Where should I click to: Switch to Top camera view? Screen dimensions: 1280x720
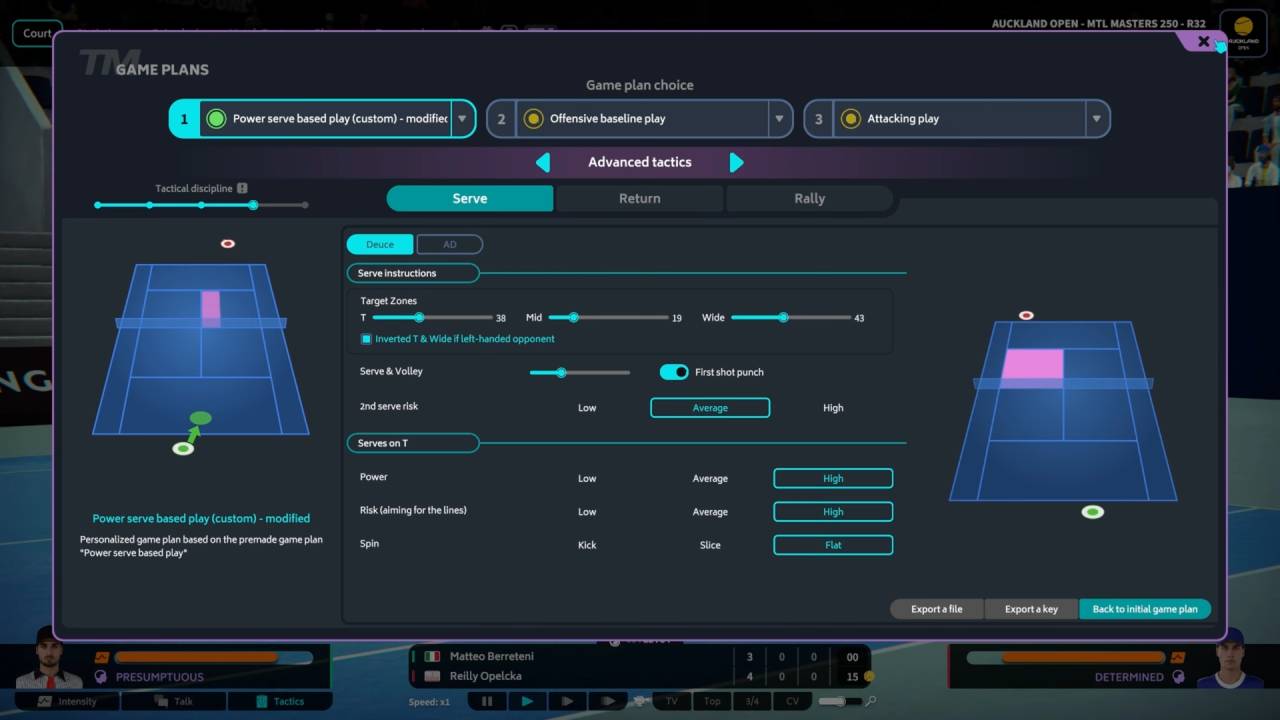712,701
